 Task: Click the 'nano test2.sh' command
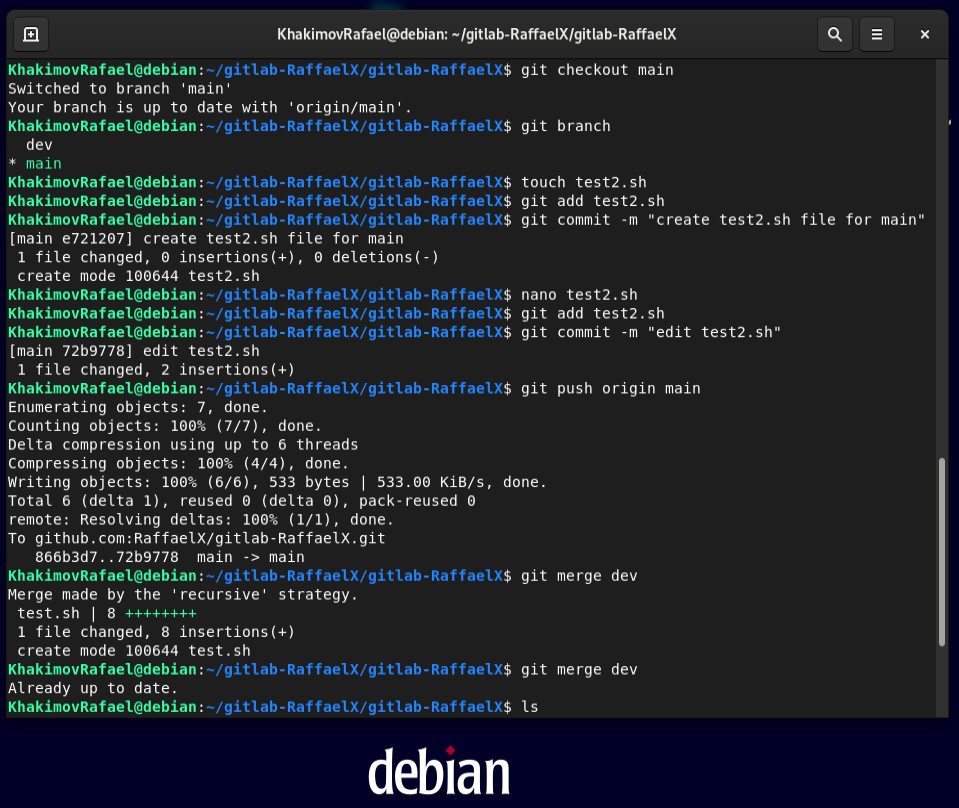tap(579, 295)
